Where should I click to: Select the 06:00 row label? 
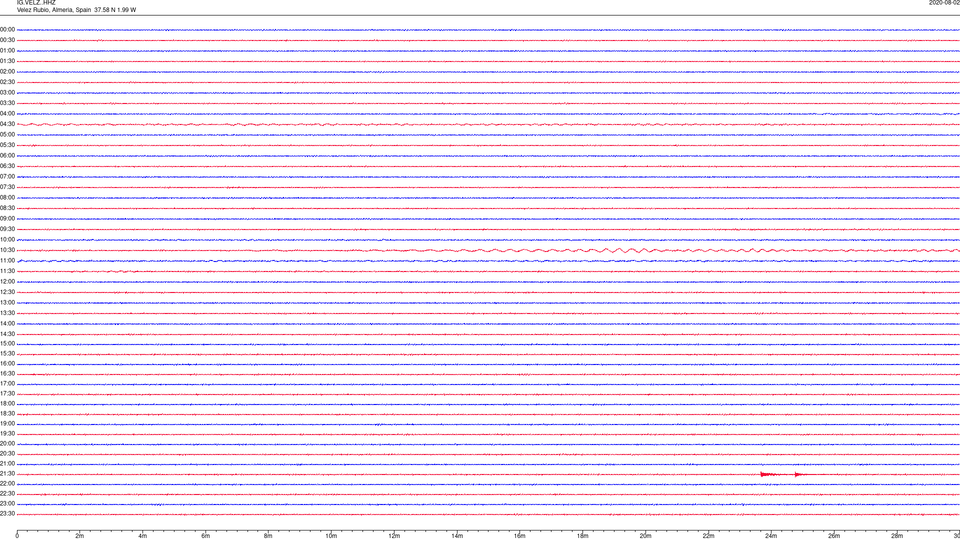pos(7,156)
